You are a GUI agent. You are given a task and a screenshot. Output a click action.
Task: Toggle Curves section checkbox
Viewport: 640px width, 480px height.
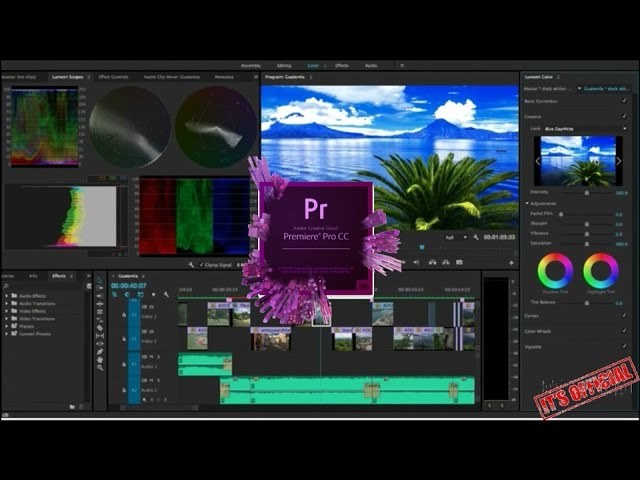pos(624,315)
